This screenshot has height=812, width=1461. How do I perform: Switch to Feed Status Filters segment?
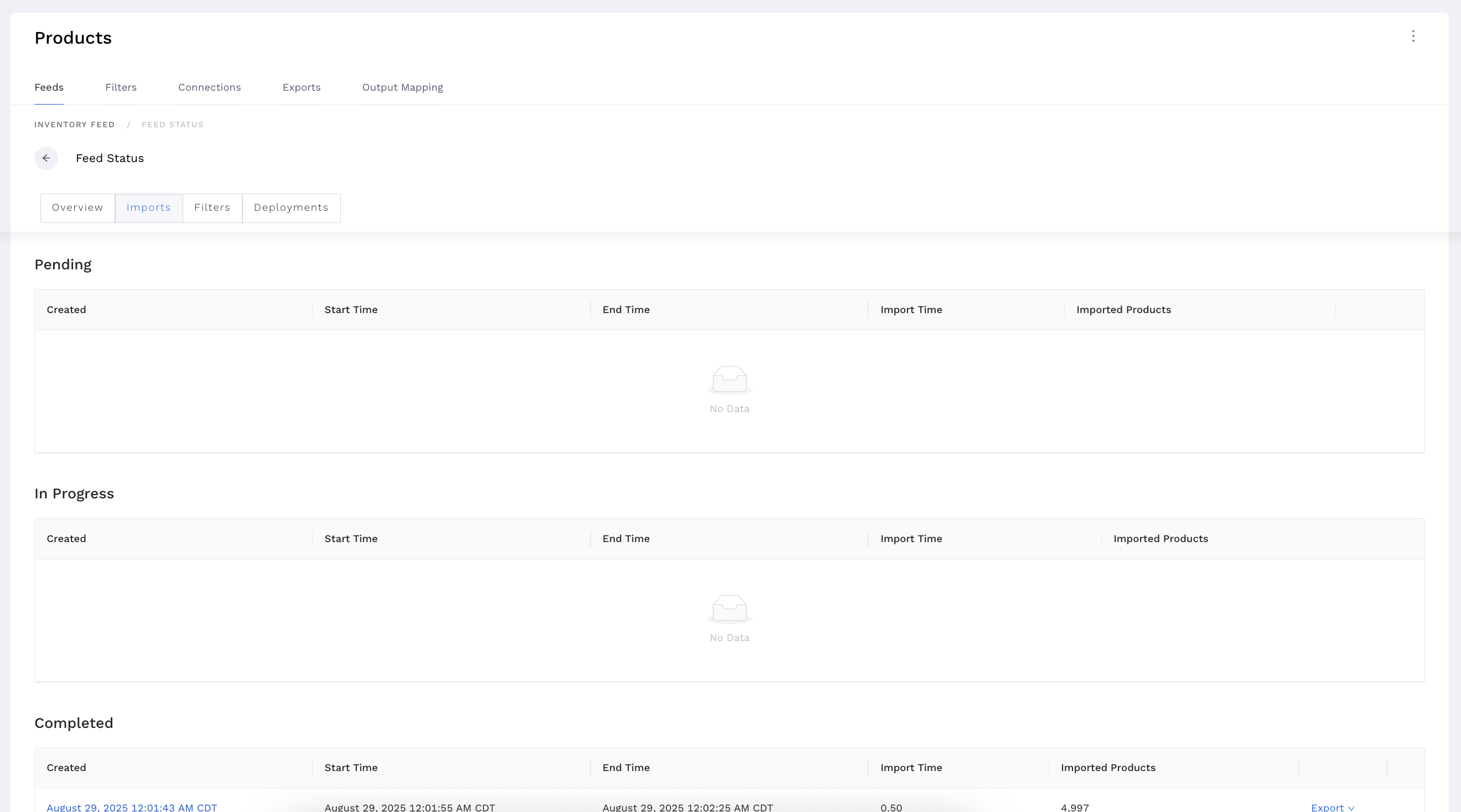[x=212, y=207]
